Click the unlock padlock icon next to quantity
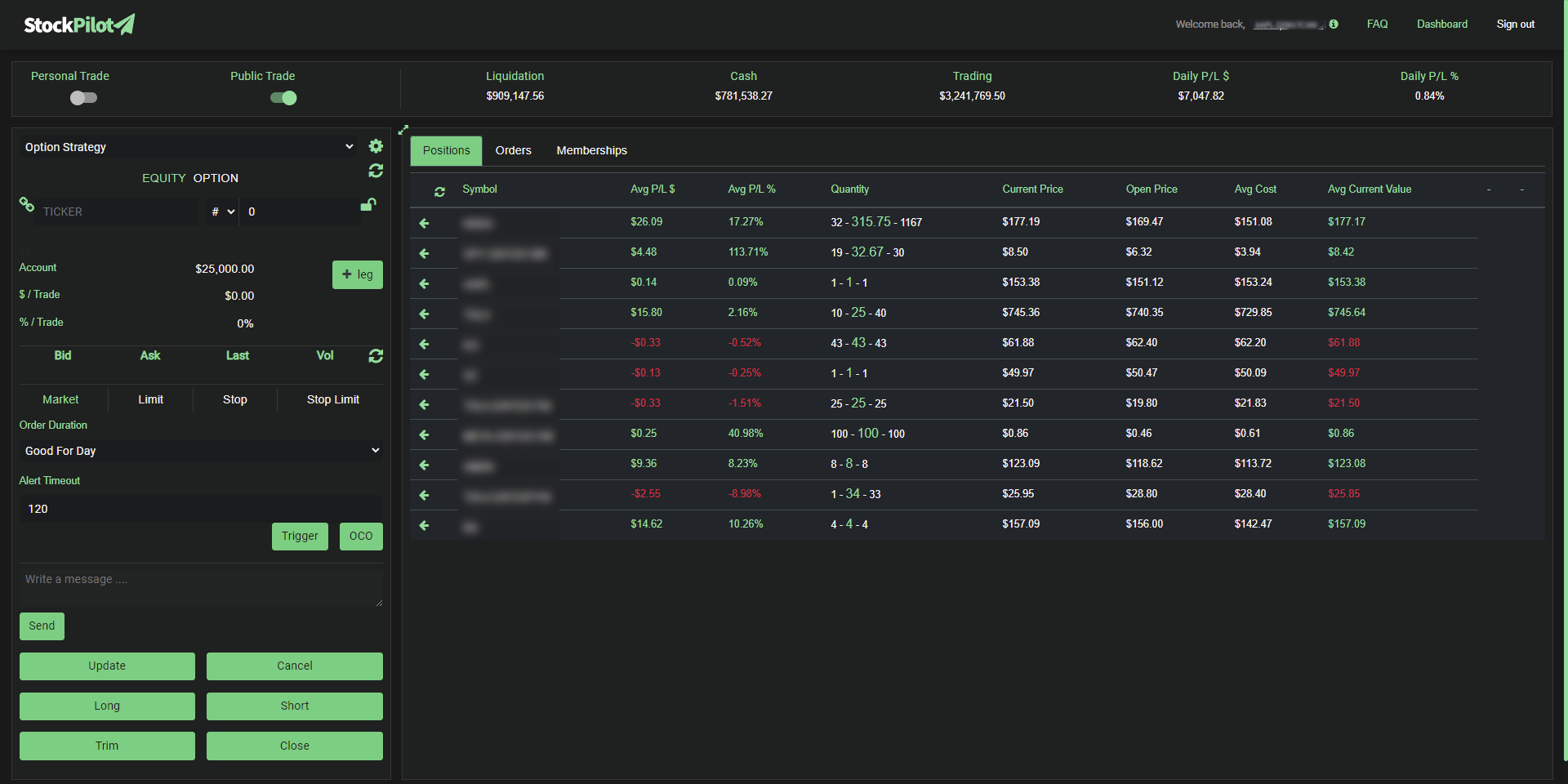1568x784 pixels. click(368, 205)
